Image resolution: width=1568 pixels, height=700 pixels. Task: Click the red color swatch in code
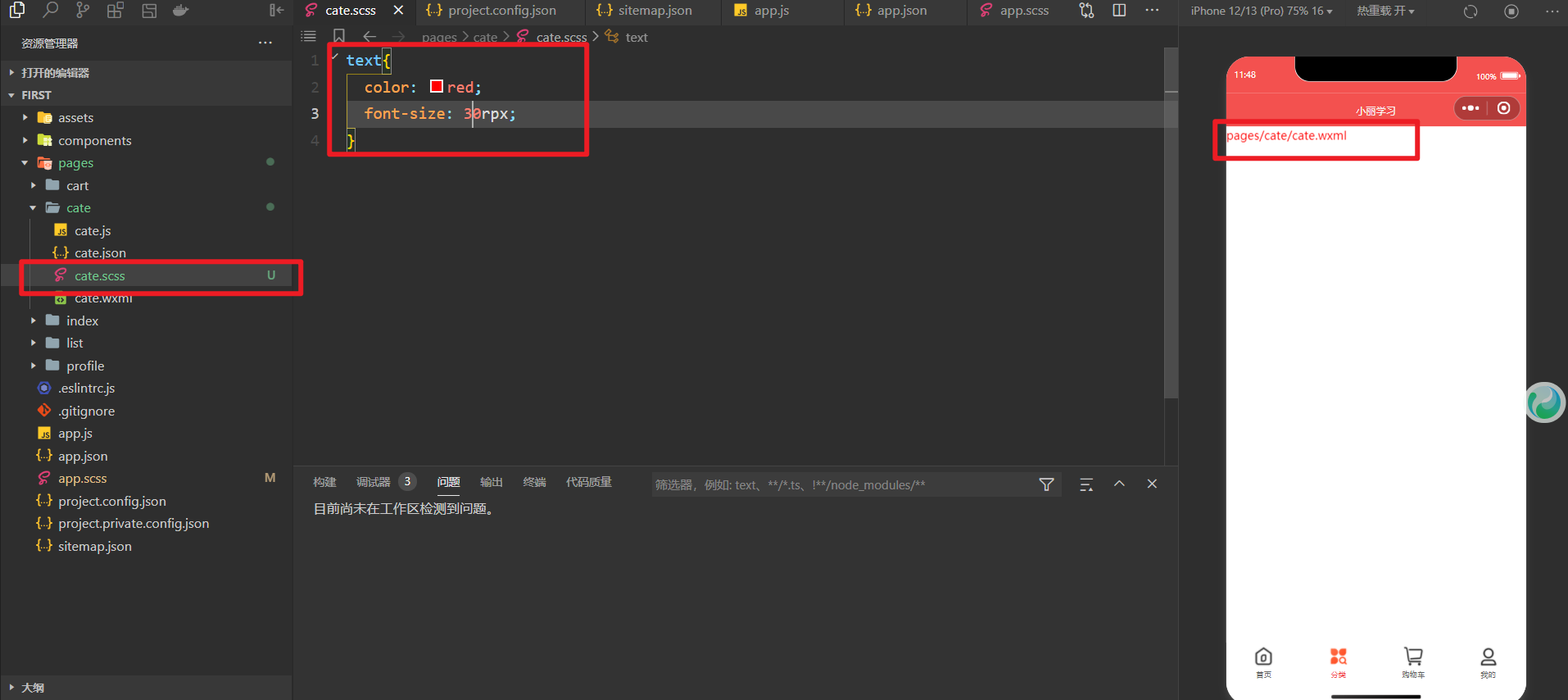tap(437, 86)
